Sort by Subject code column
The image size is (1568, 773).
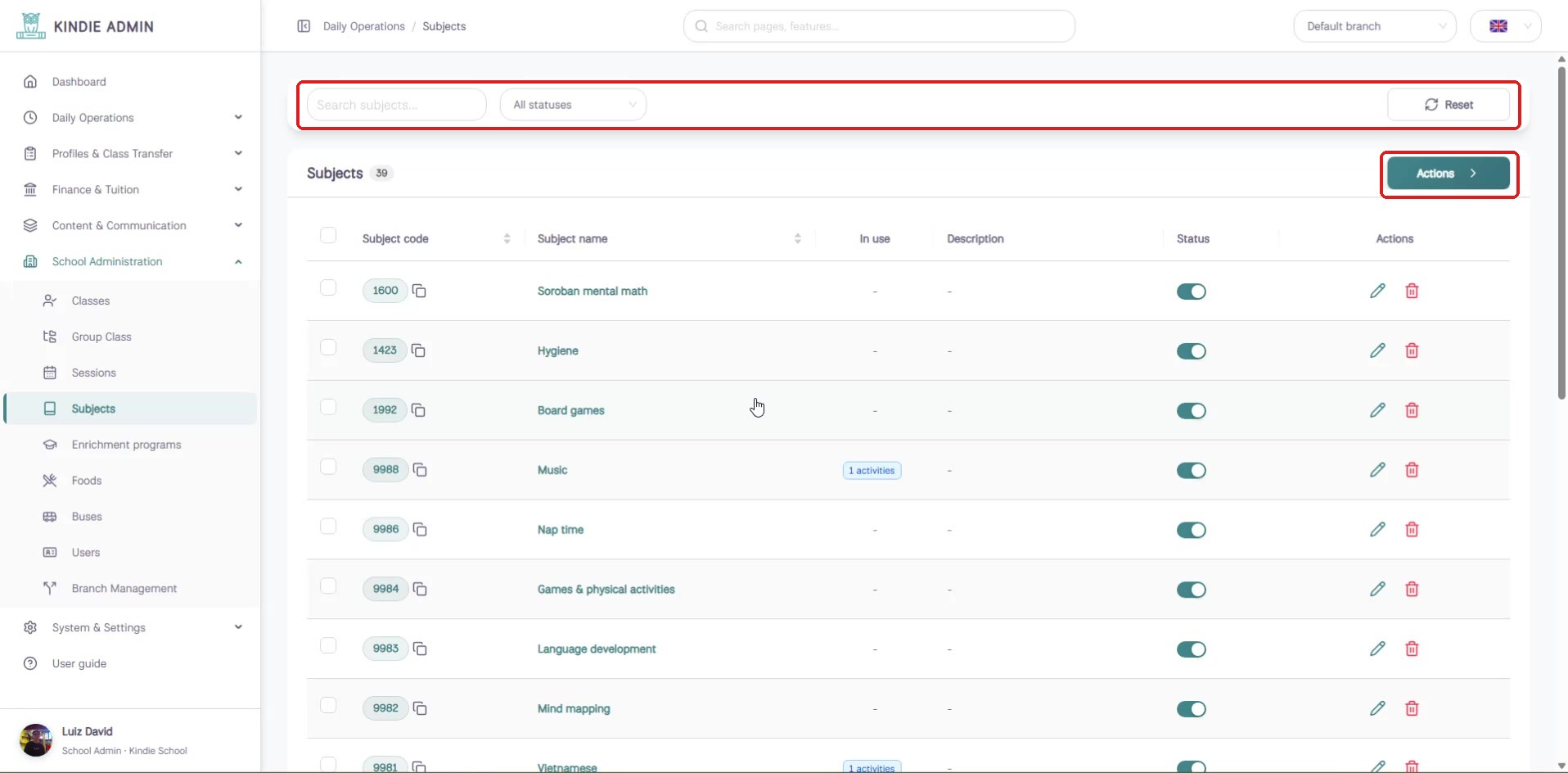[507, 238]
